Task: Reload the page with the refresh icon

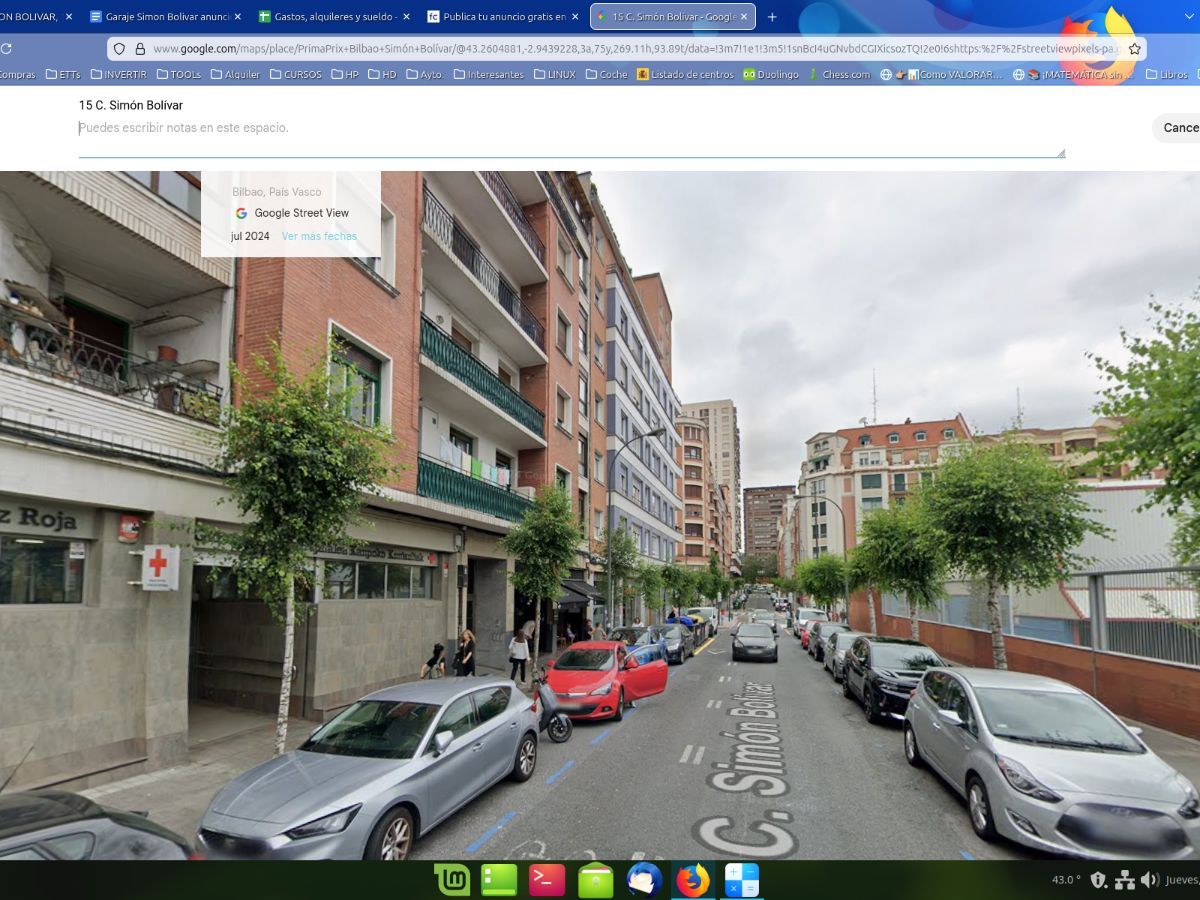Action: coord(8,46)
